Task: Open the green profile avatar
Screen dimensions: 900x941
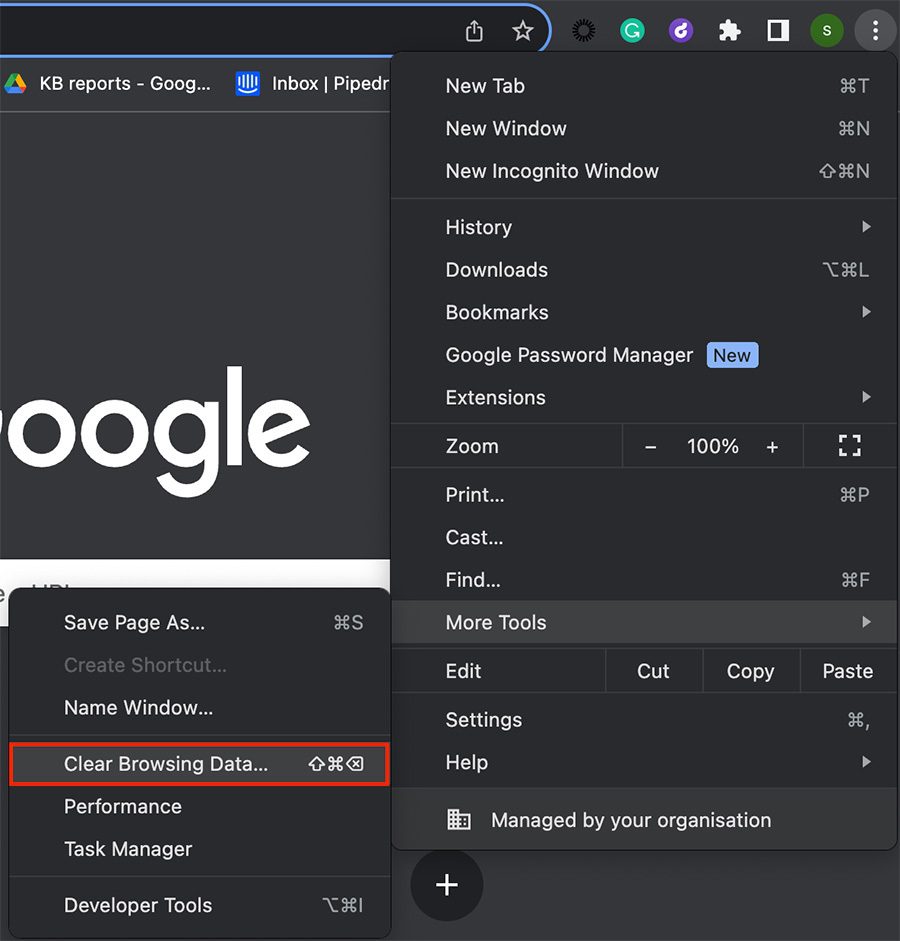Action: [x=826, y=31]
